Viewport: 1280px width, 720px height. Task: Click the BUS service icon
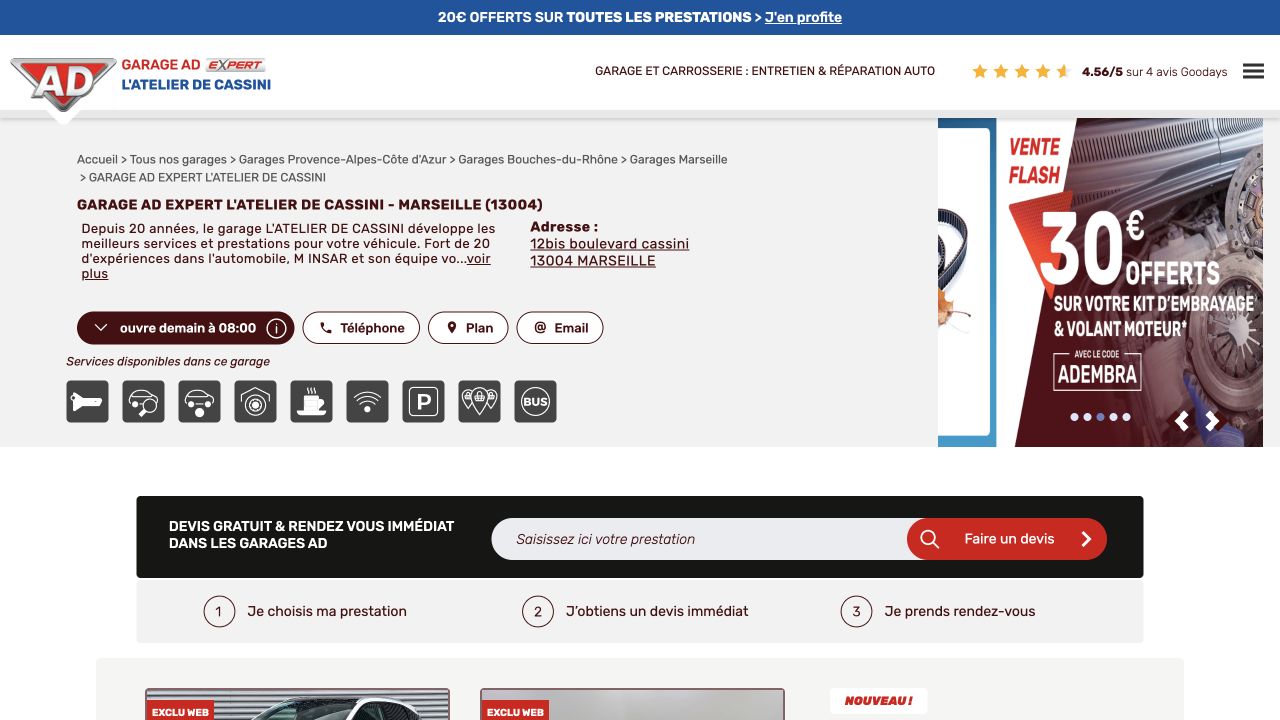coord(536,402)
